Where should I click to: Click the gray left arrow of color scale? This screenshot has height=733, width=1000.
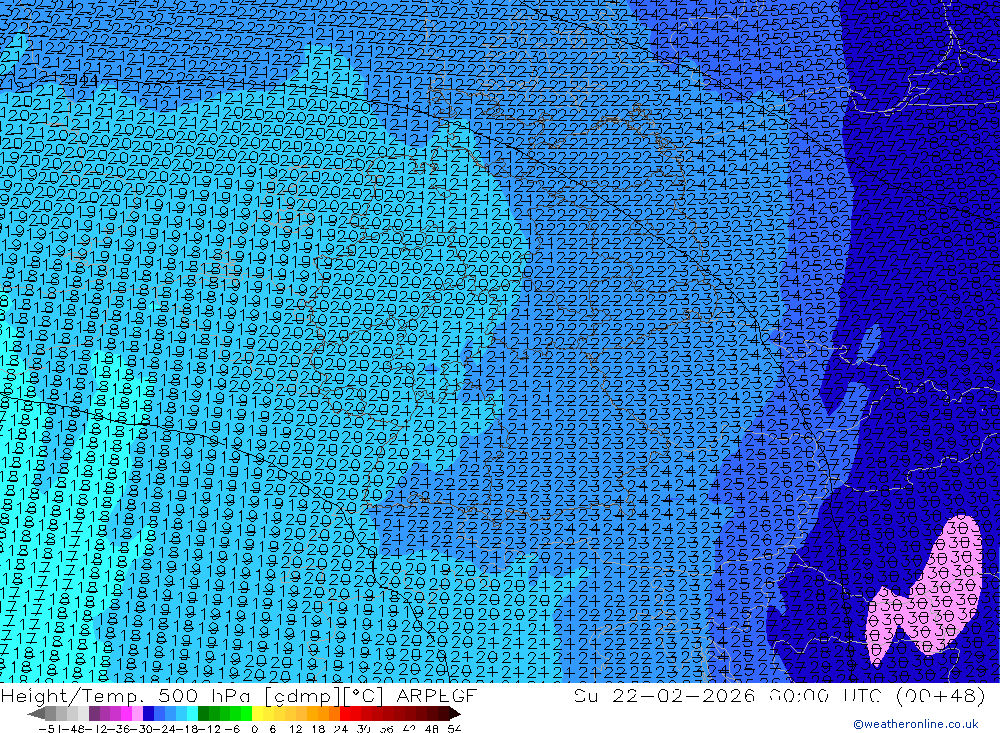coord(36,714)
